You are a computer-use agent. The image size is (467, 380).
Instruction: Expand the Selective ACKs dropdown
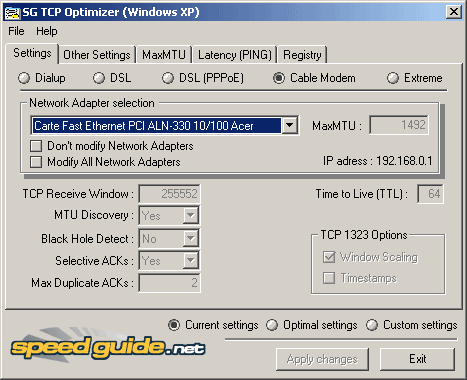(x=191, y=260)
